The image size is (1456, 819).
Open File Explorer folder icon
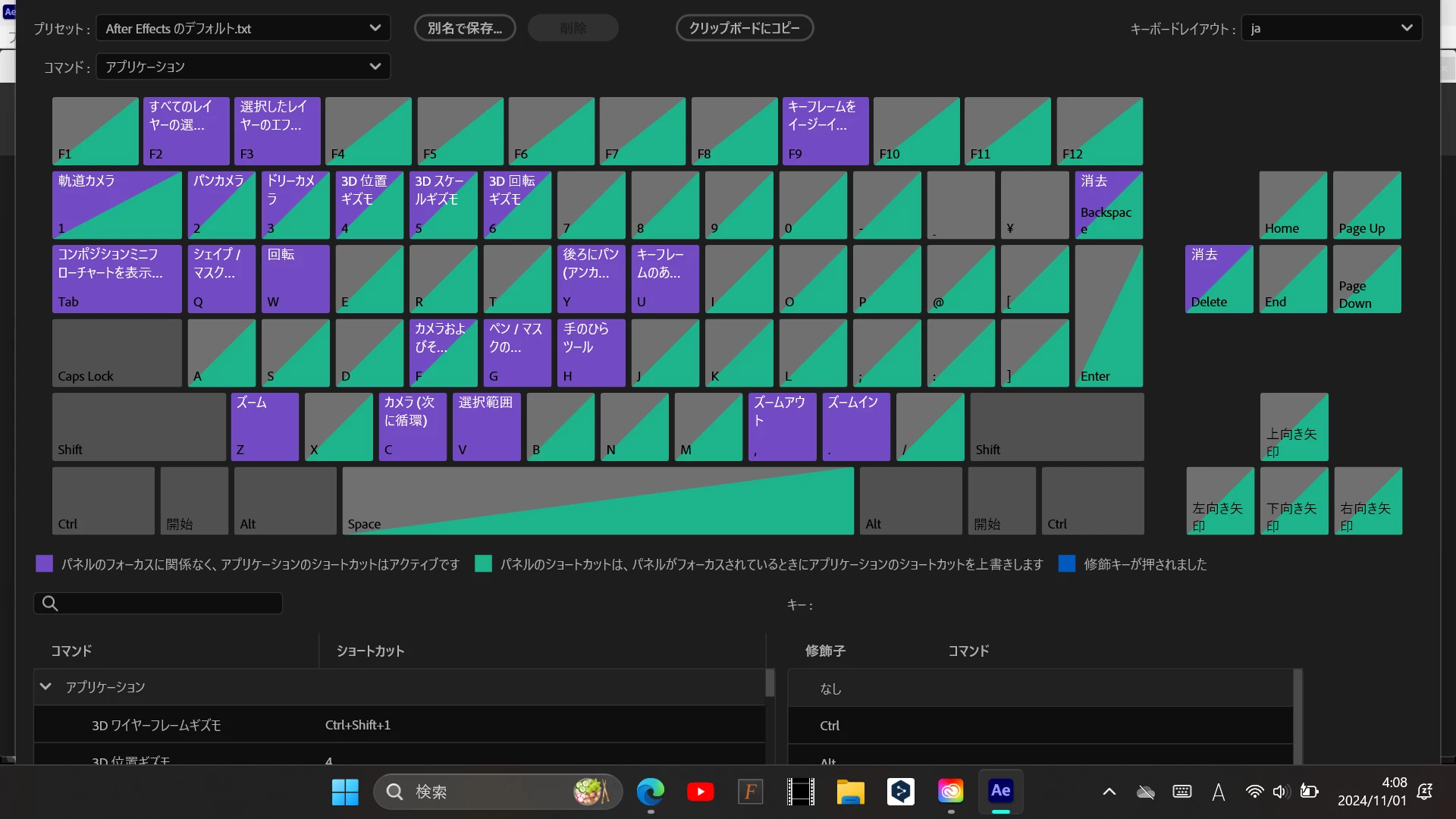point(850,792)
